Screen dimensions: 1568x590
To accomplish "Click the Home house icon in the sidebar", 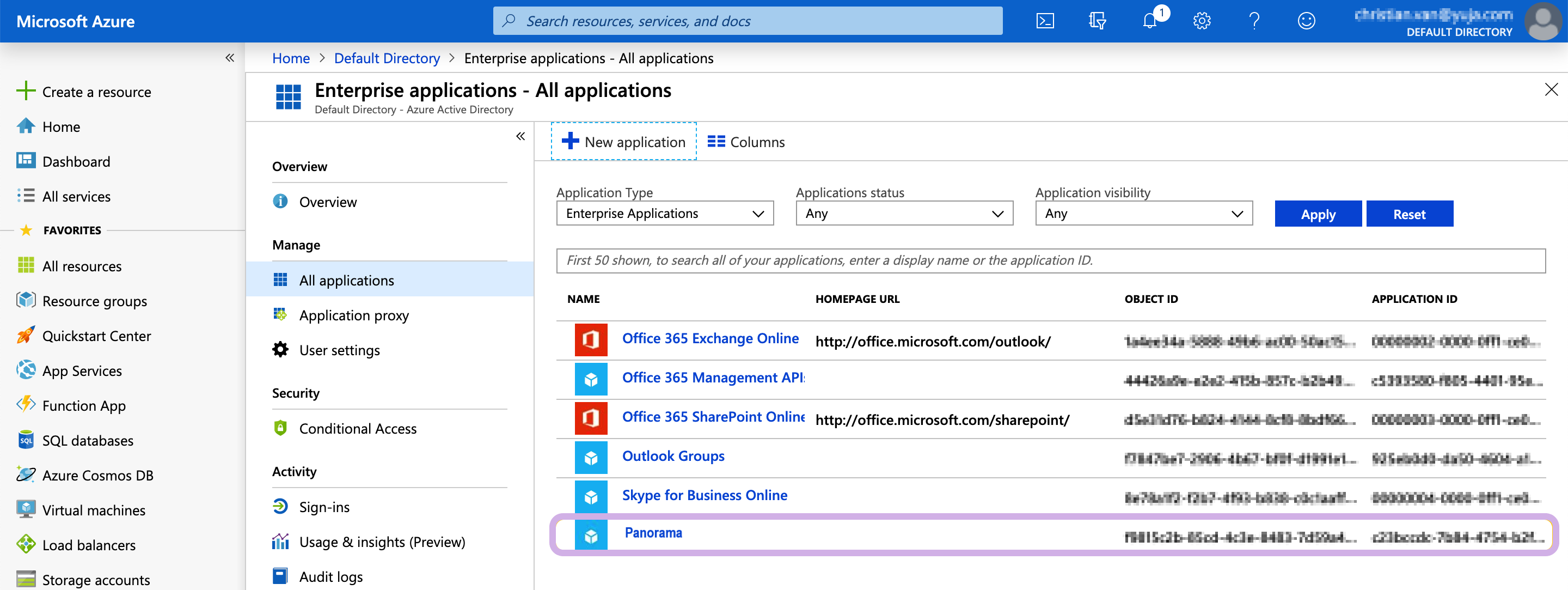I will point(26,126).
